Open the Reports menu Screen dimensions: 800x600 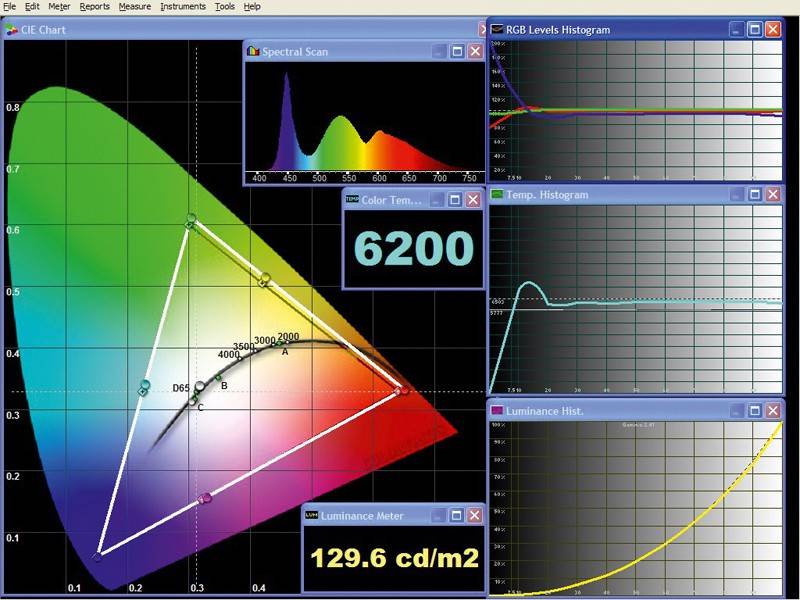[94, 7]
